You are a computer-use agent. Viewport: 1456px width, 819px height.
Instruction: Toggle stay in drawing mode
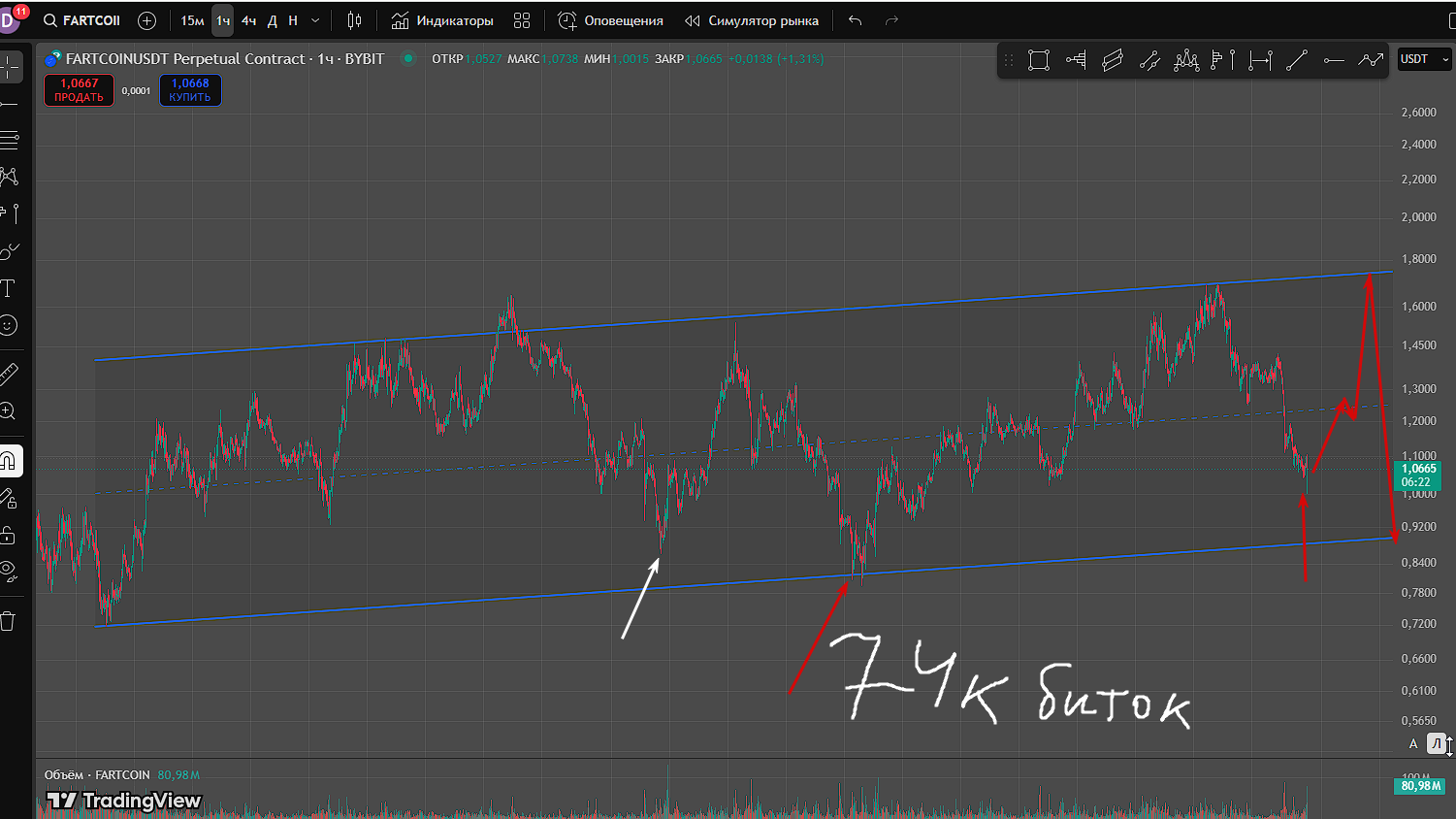pos(9,499)
